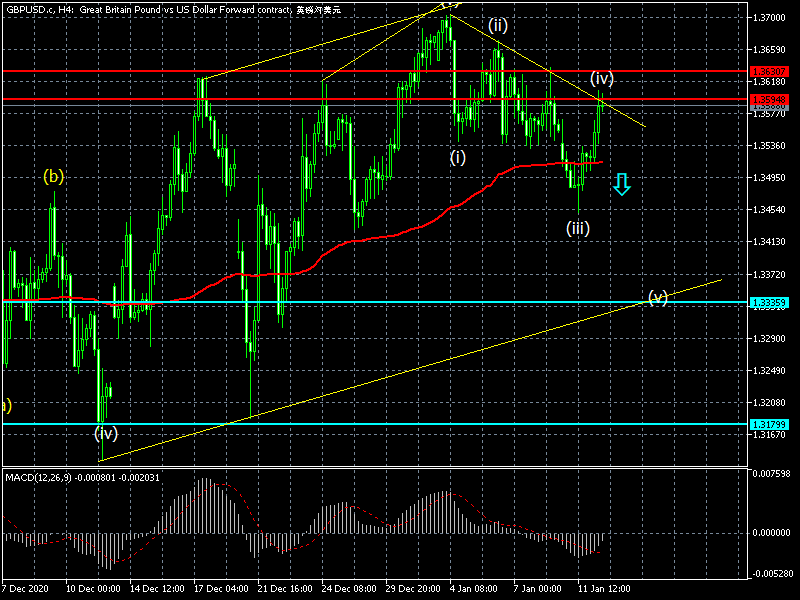Click the red 1.35948 price tag
The width and height of the screenshot is (800, 600).
point(769,99)
